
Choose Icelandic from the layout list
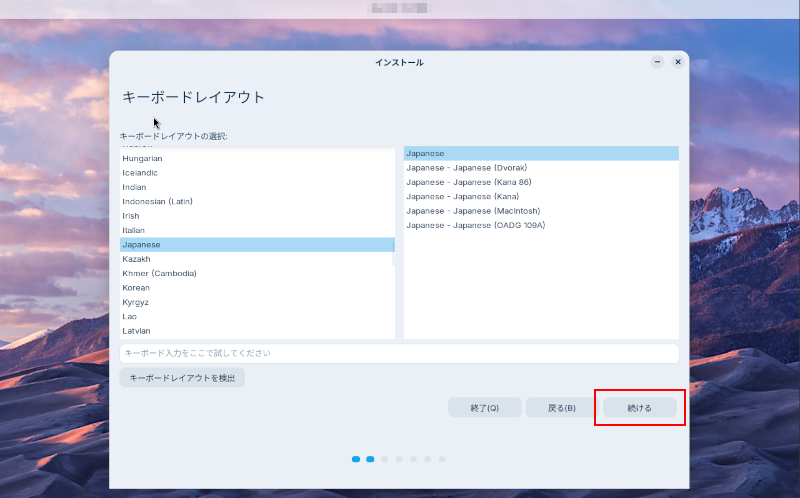pos(140,173)
